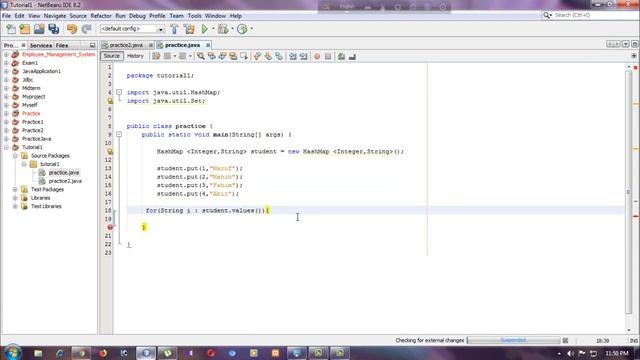Click the Redo arrow icon
640x360 pixels.
[x=86, y=29]
